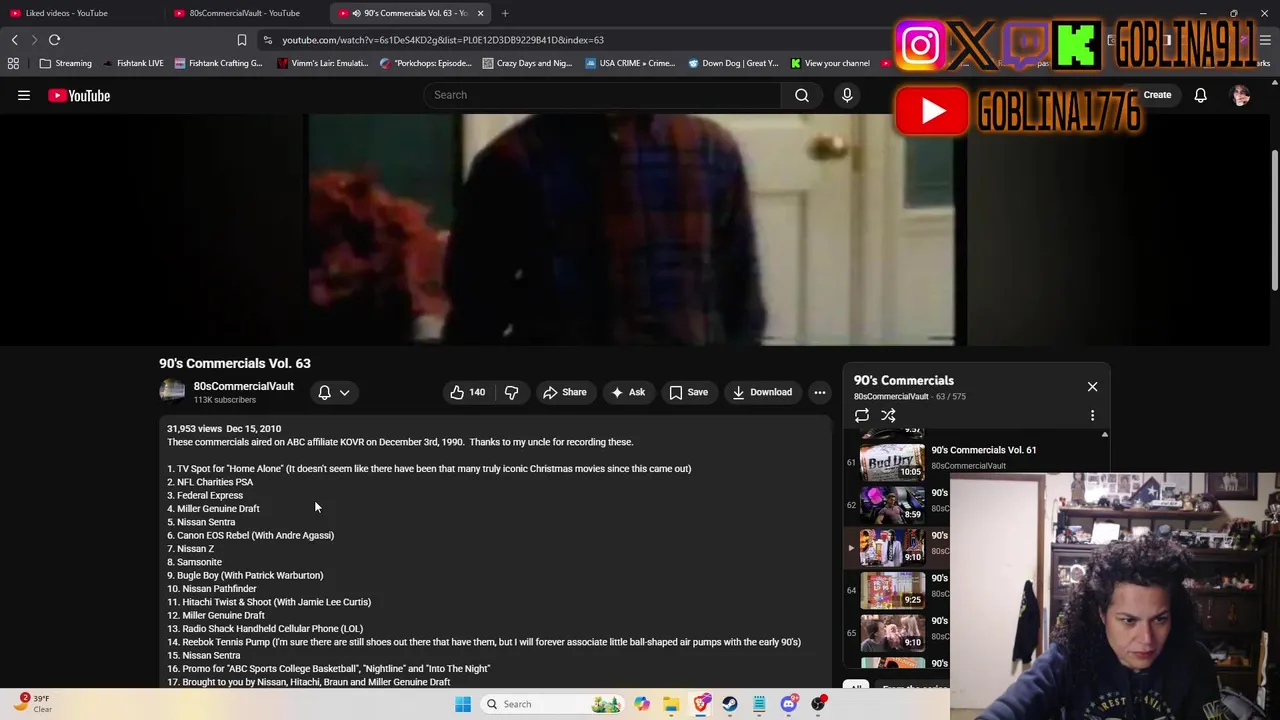The width and height of the screenshot is (1280, 720).
Task: Open OBS Studio from taskbar
Action: tap(818, 704)
